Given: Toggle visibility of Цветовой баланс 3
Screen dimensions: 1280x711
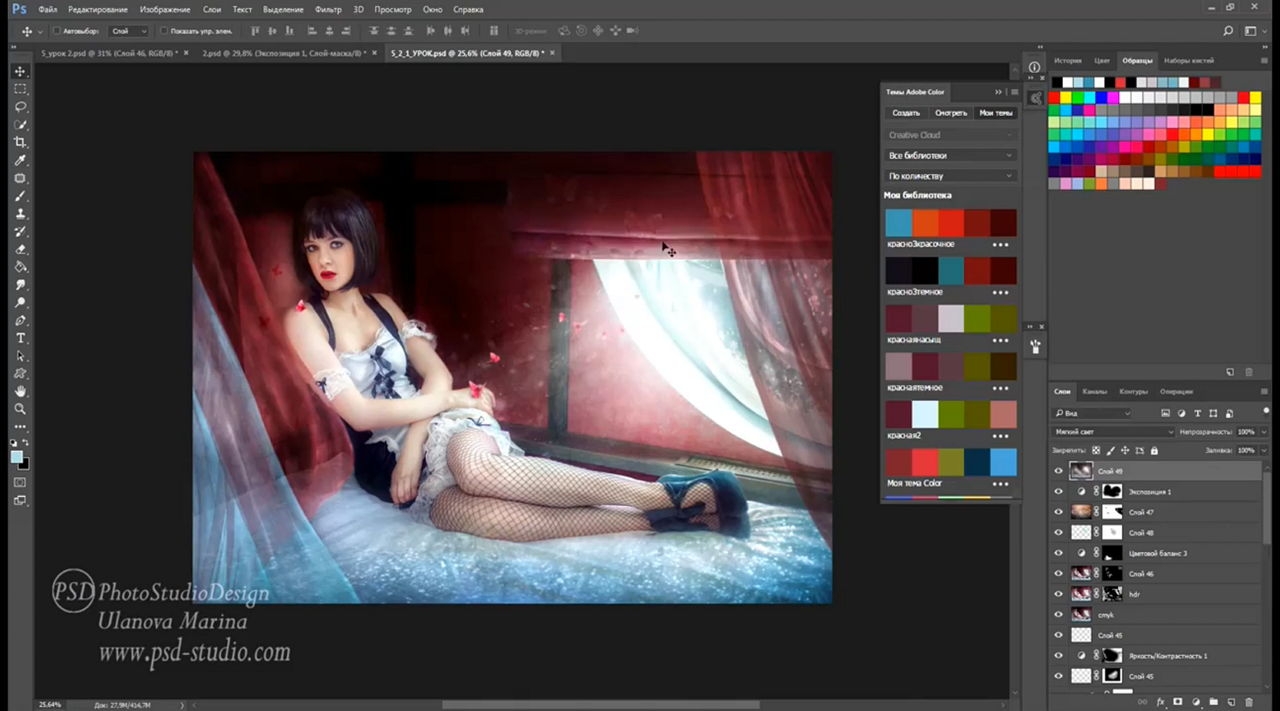Looking at the screenshot, I should click(x=1059, y=553).
